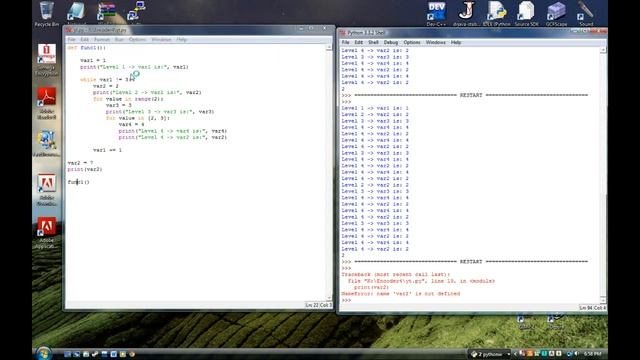The width and height of the screenshot is (640, 360).
Task: Click the 'while var1 != 3:' code line
Action: click(x=106, y=80)
